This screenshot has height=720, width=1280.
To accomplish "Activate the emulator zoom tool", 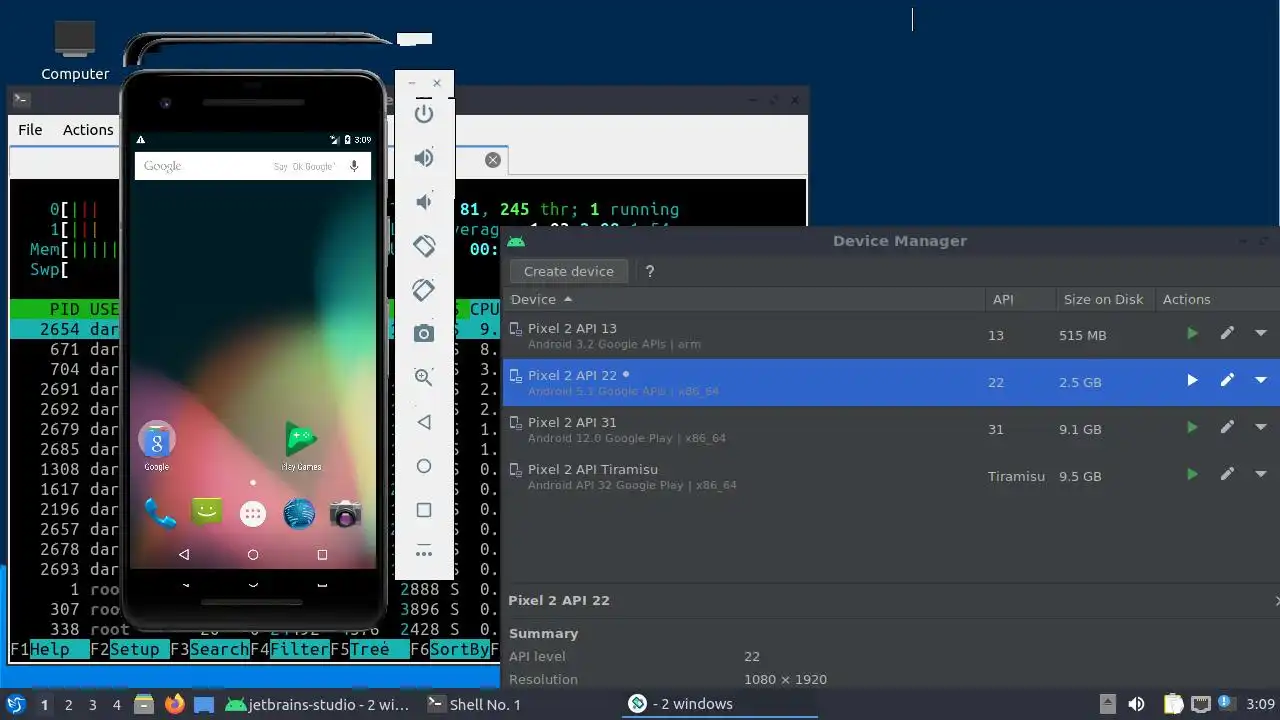I will pos(424,377).
